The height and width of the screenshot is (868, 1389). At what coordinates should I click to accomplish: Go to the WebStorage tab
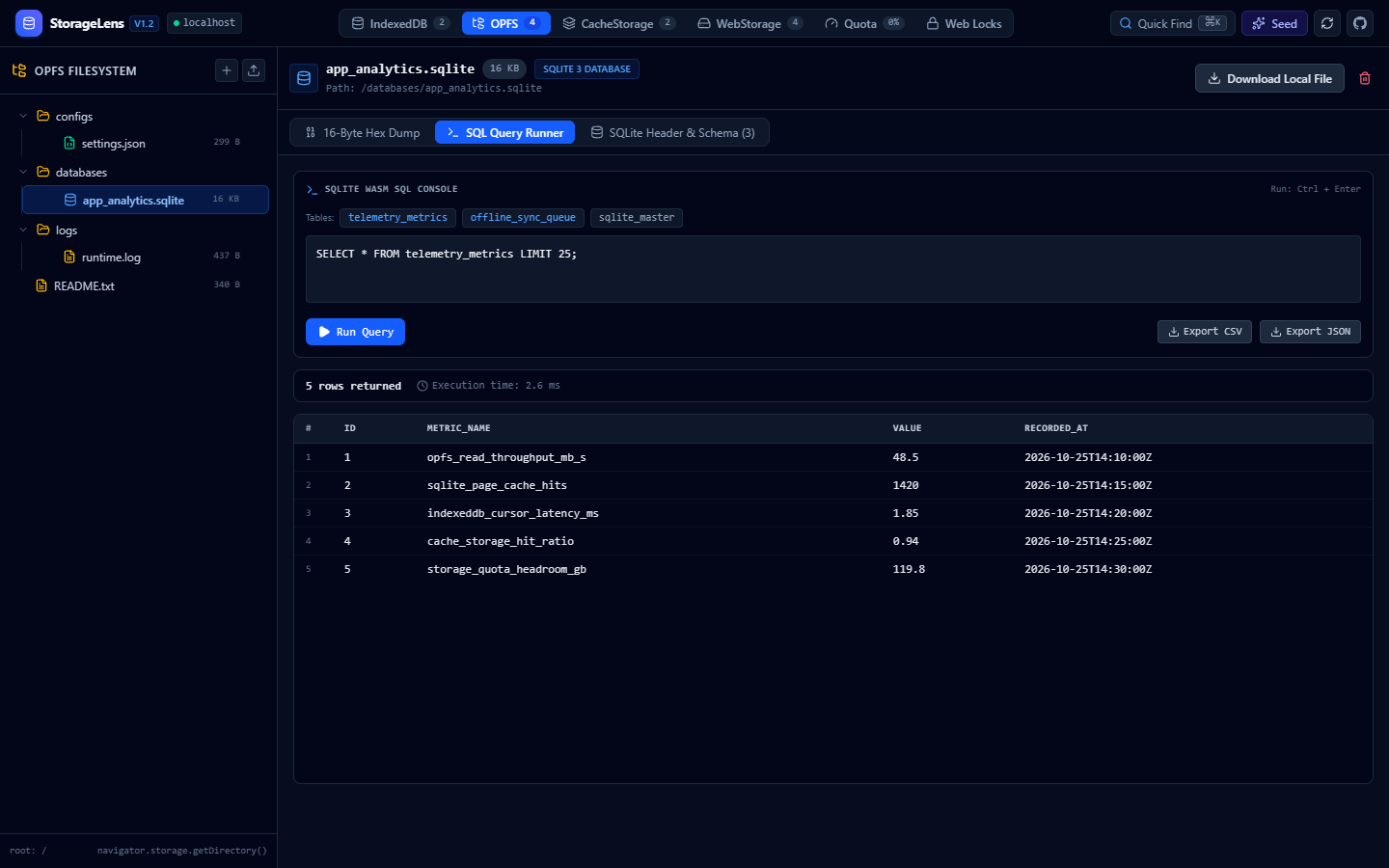[750, 23]
